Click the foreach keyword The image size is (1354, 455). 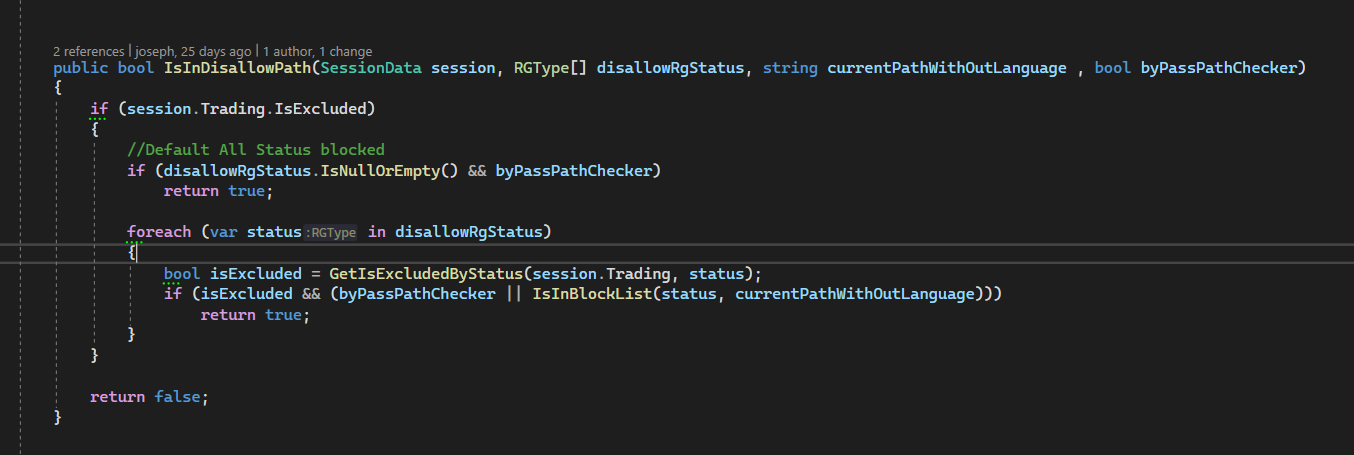coord(158,232)
